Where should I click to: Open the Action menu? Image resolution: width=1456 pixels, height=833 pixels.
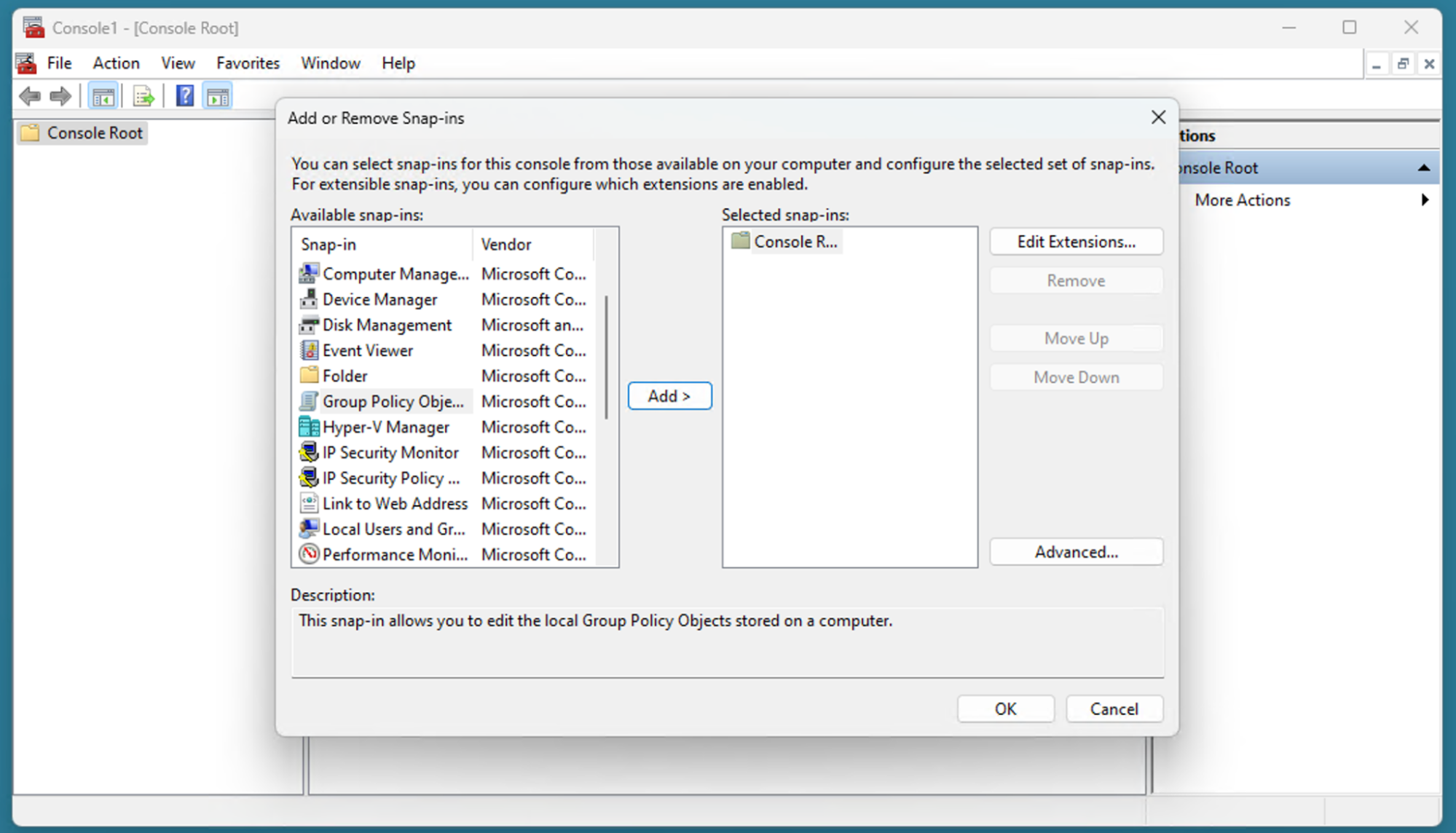(x=116, y=63)
